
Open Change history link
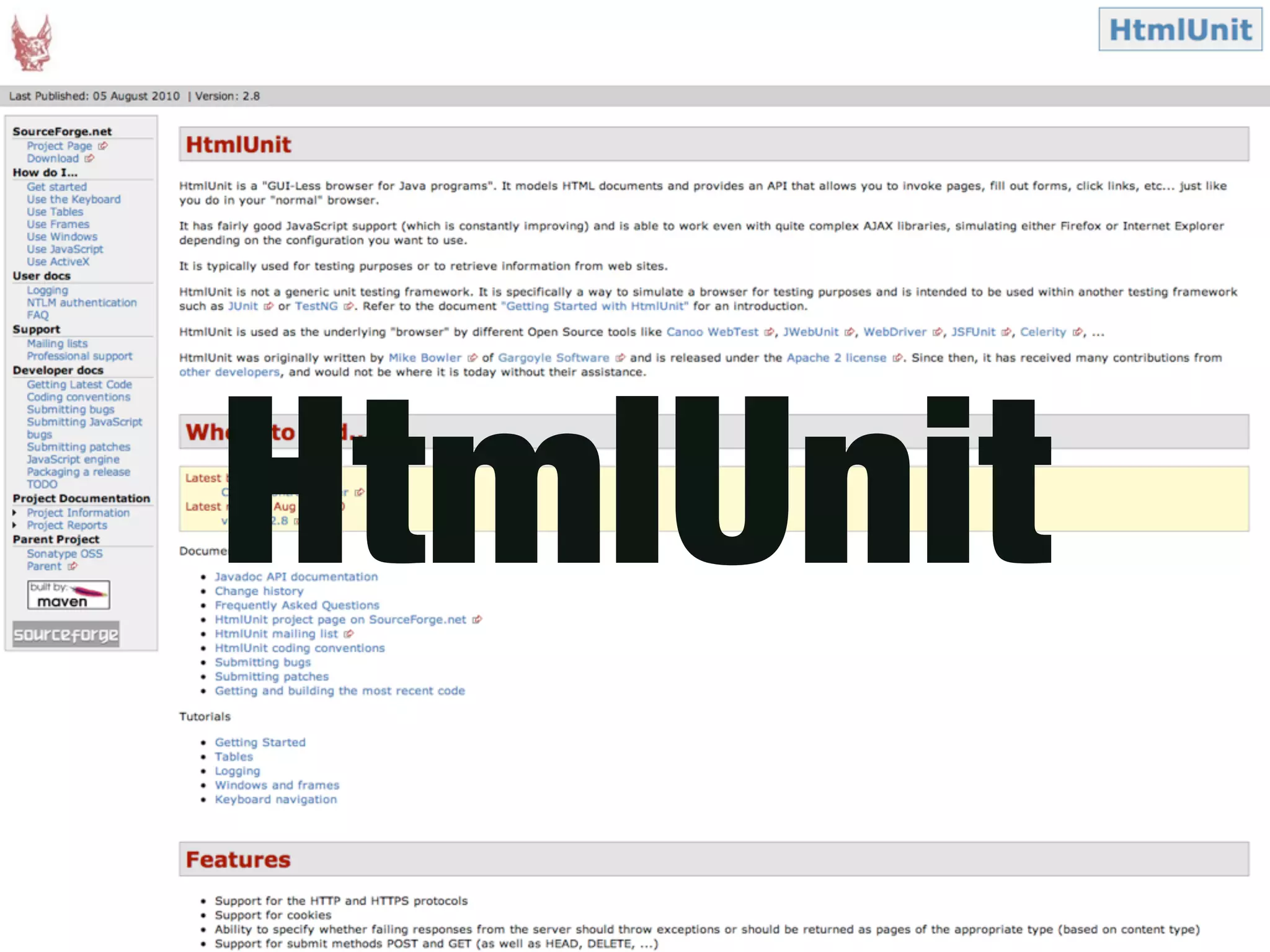coord(259,591)
